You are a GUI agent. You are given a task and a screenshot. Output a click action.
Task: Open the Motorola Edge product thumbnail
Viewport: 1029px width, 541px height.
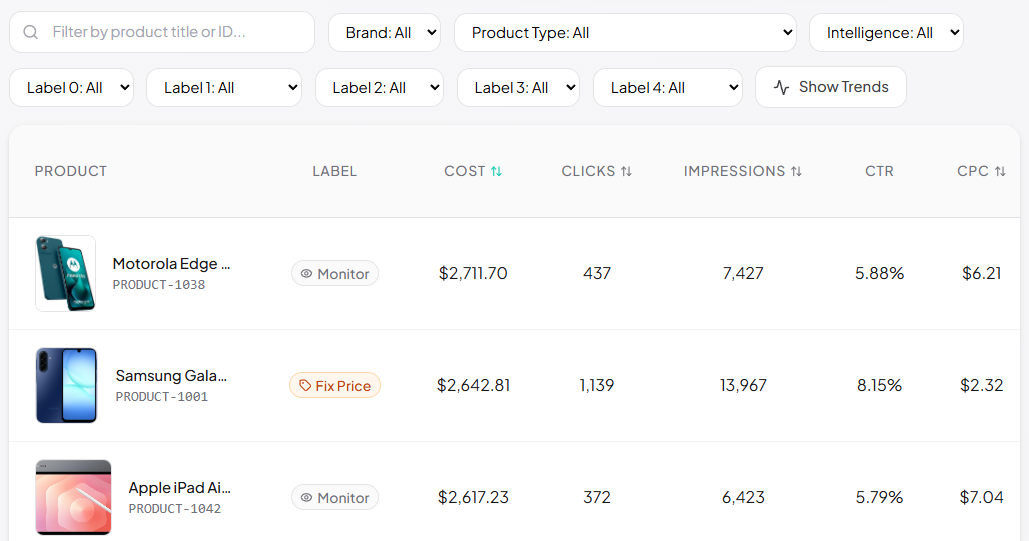66,274
